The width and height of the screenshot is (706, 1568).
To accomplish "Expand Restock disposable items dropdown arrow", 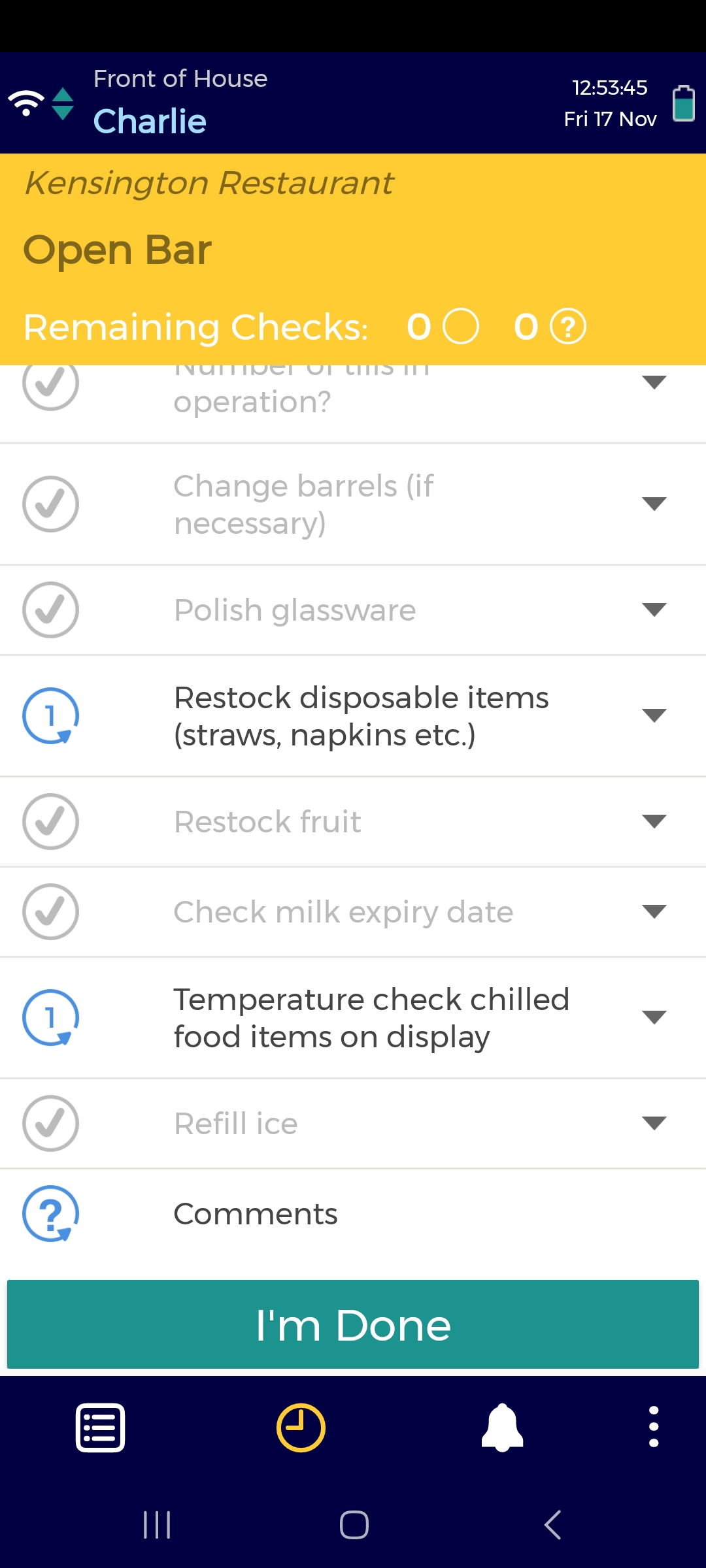I will [x=654, y=715].
